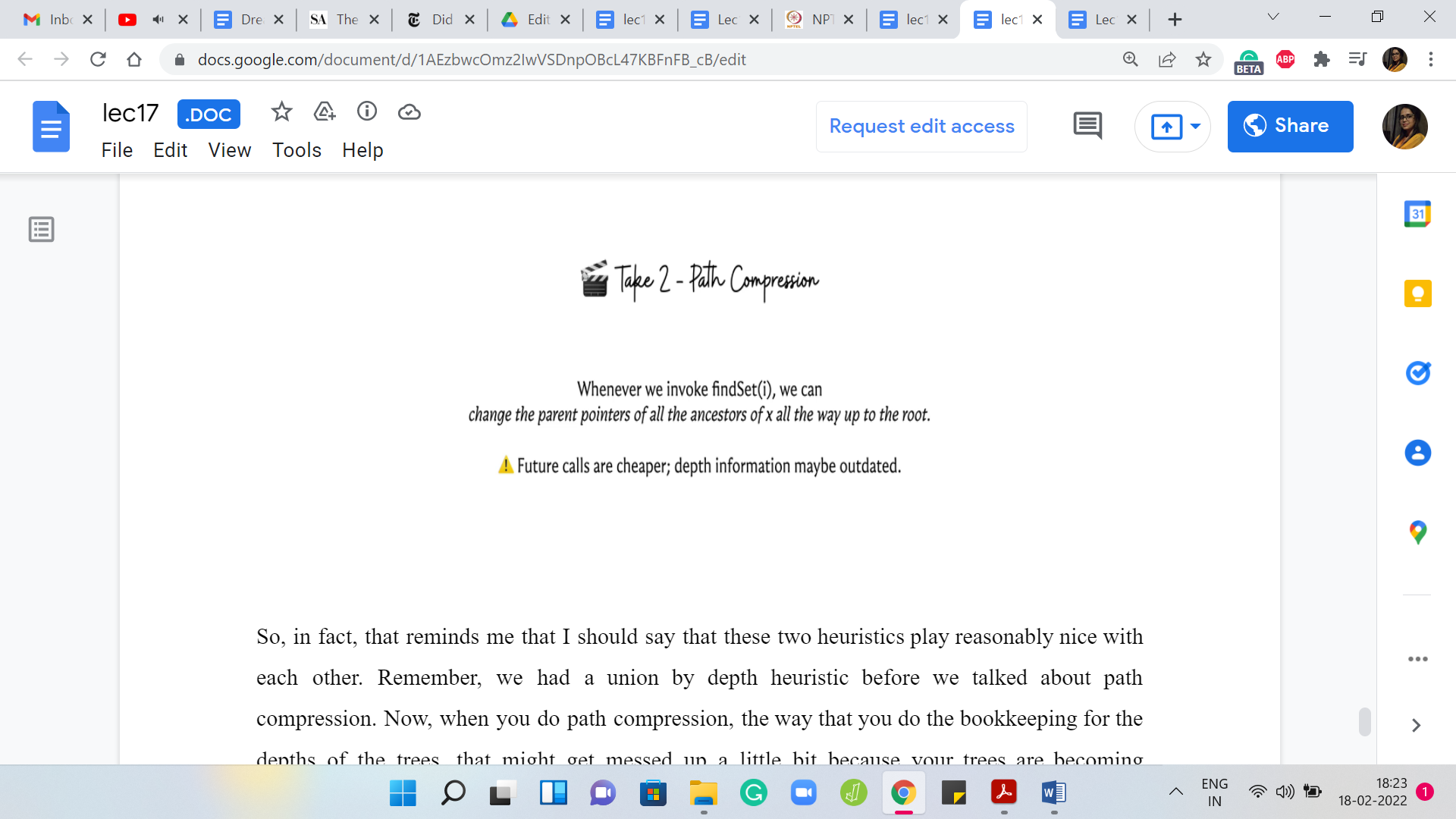Image resolution: width=1456 pixels, height=819 pixels.
Task: Open the View menu
Action: pyautogui.click(x=229, y=150)
